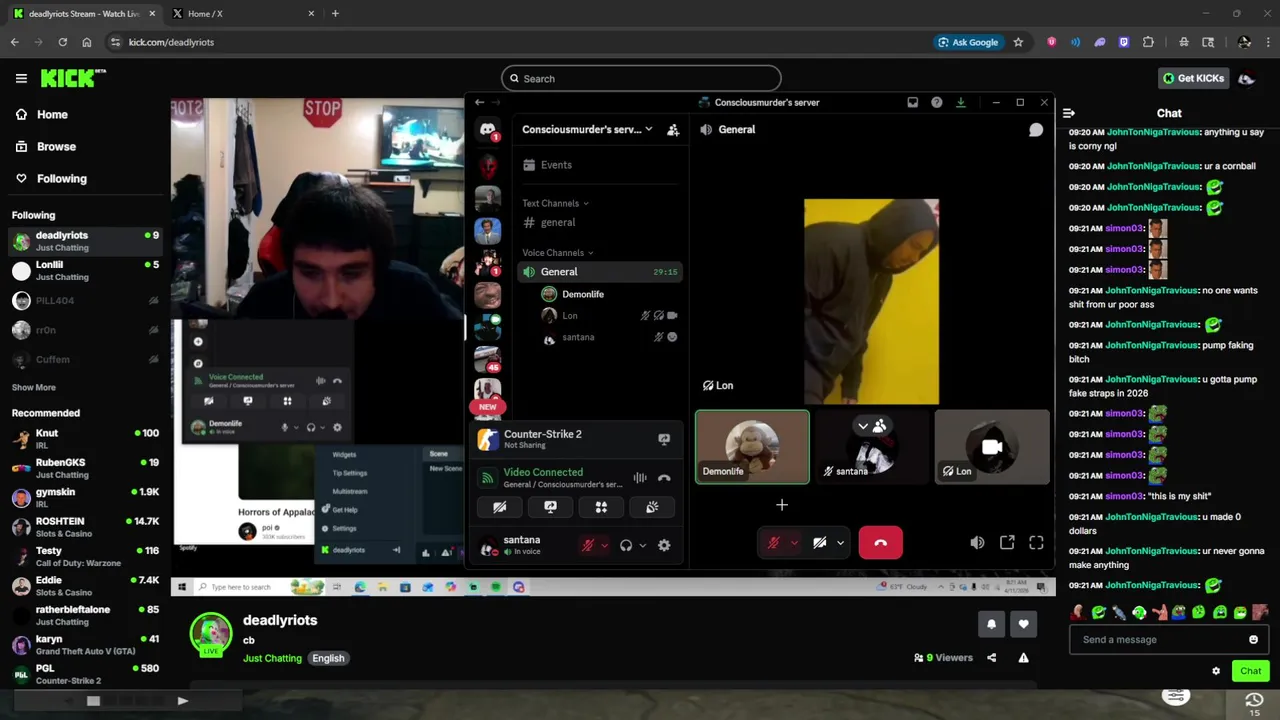Image resolution: width=1280 pixels, height=720 pixels.
Task: Click the Kick logo
Action: click(x=73, y=78)
